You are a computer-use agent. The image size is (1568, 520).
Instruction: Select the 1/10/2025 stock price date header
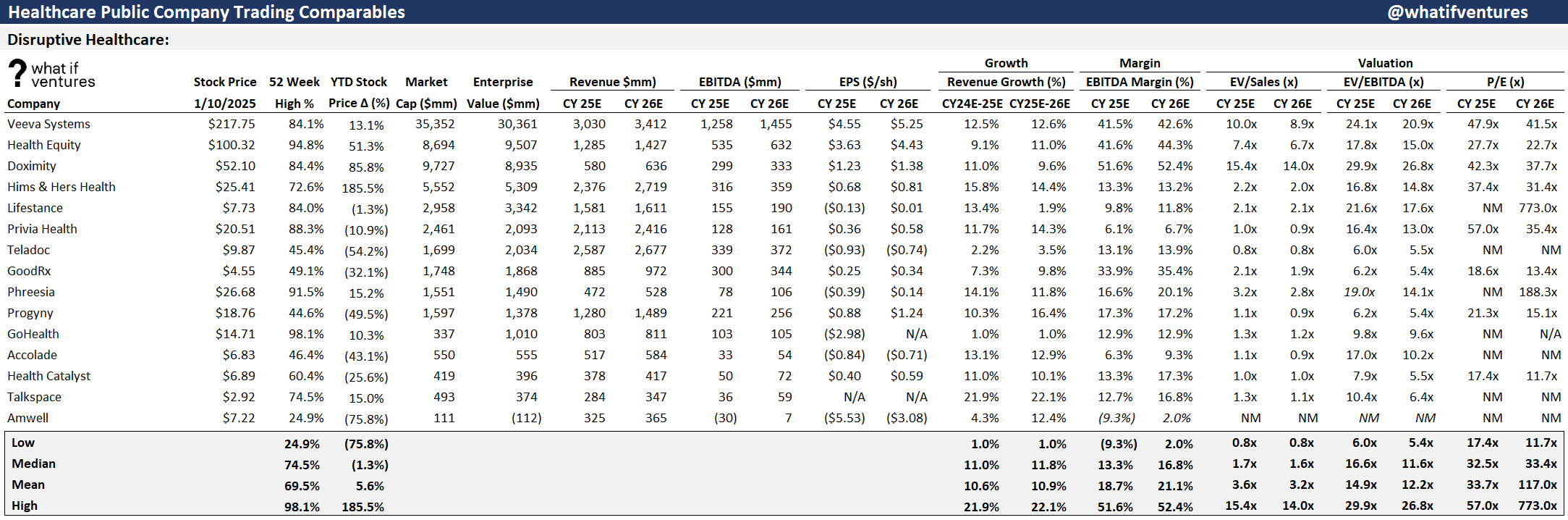tap(224, 104)
